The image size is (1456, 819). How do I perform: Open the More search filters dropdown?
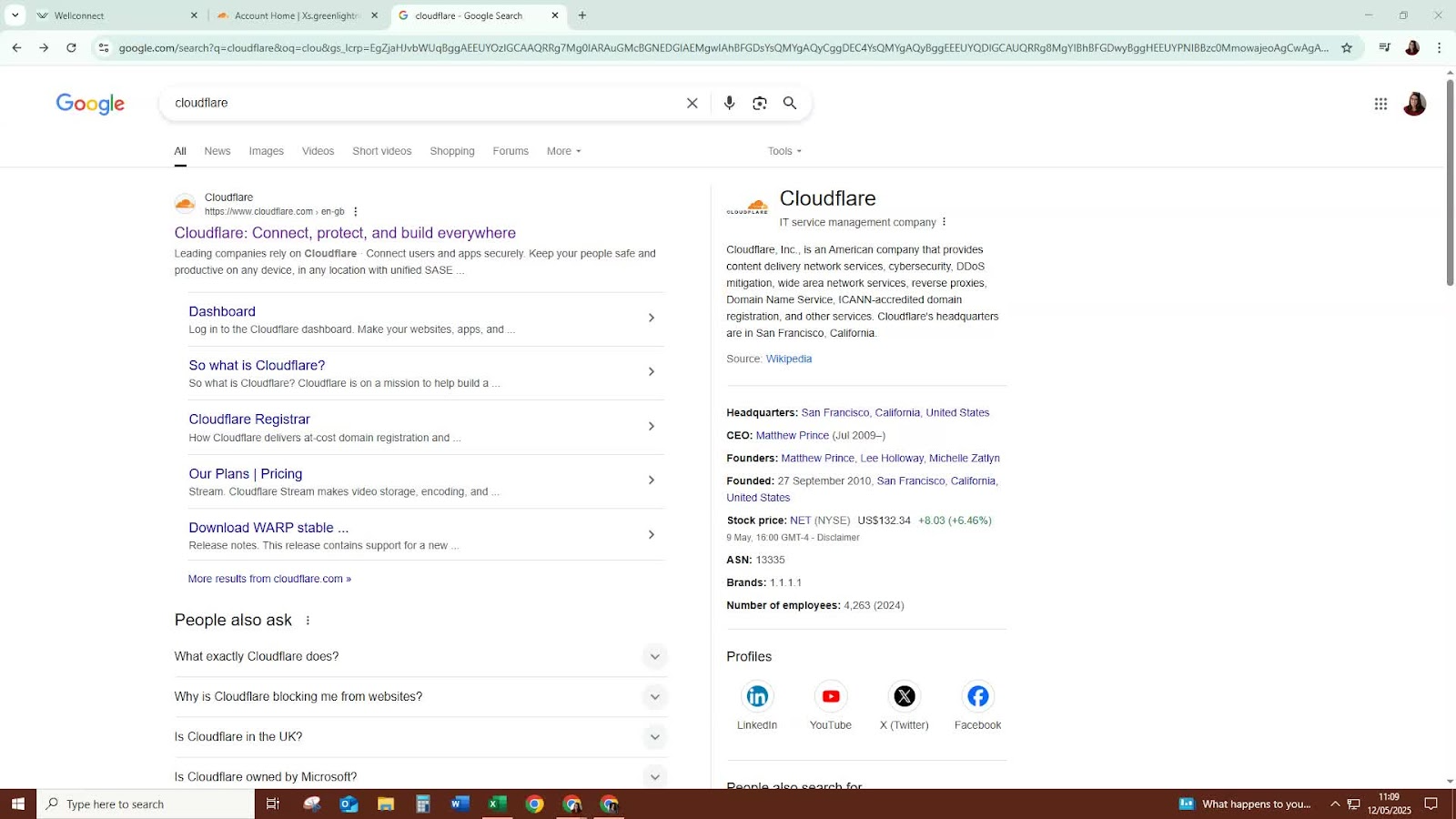pyautogui.click(x=563, y=151)
